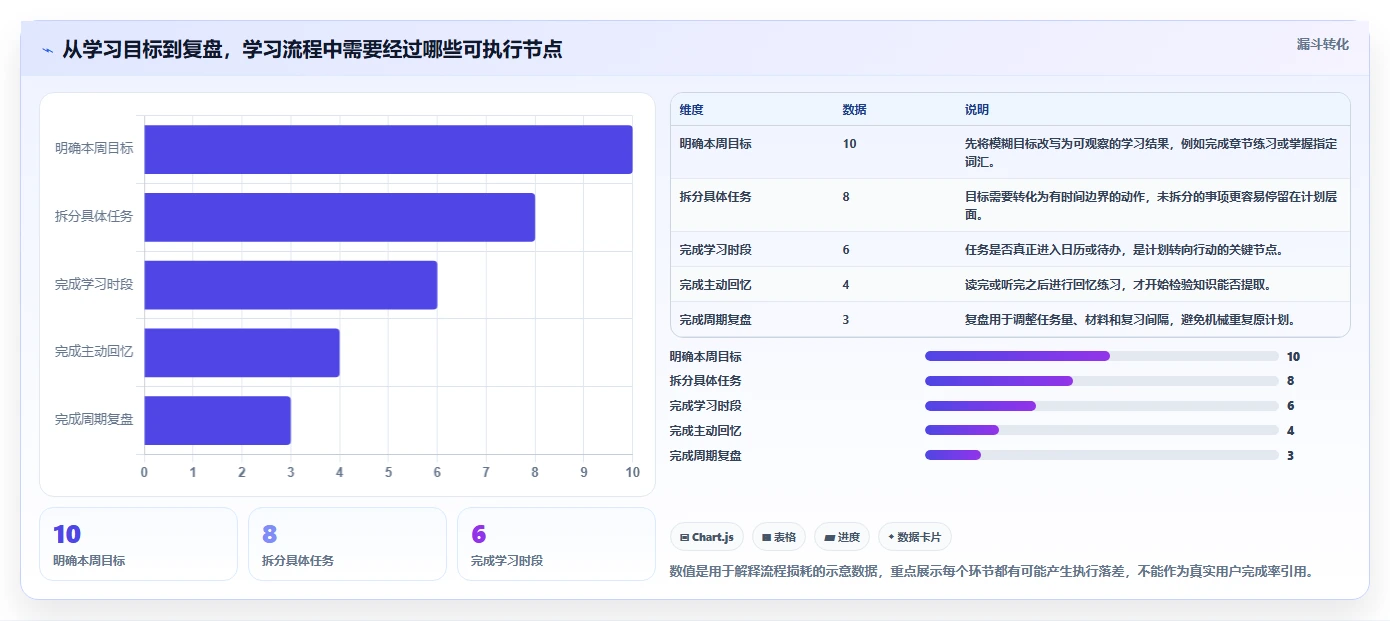
Task: Click the 拆分具体任务 bar in the chart
Action: 339,217
